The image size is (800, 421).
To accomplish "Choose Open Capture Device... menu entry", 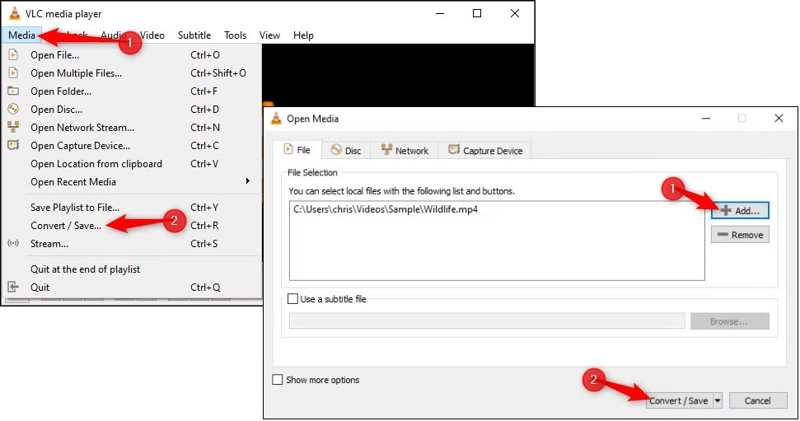I will [132, 145].
